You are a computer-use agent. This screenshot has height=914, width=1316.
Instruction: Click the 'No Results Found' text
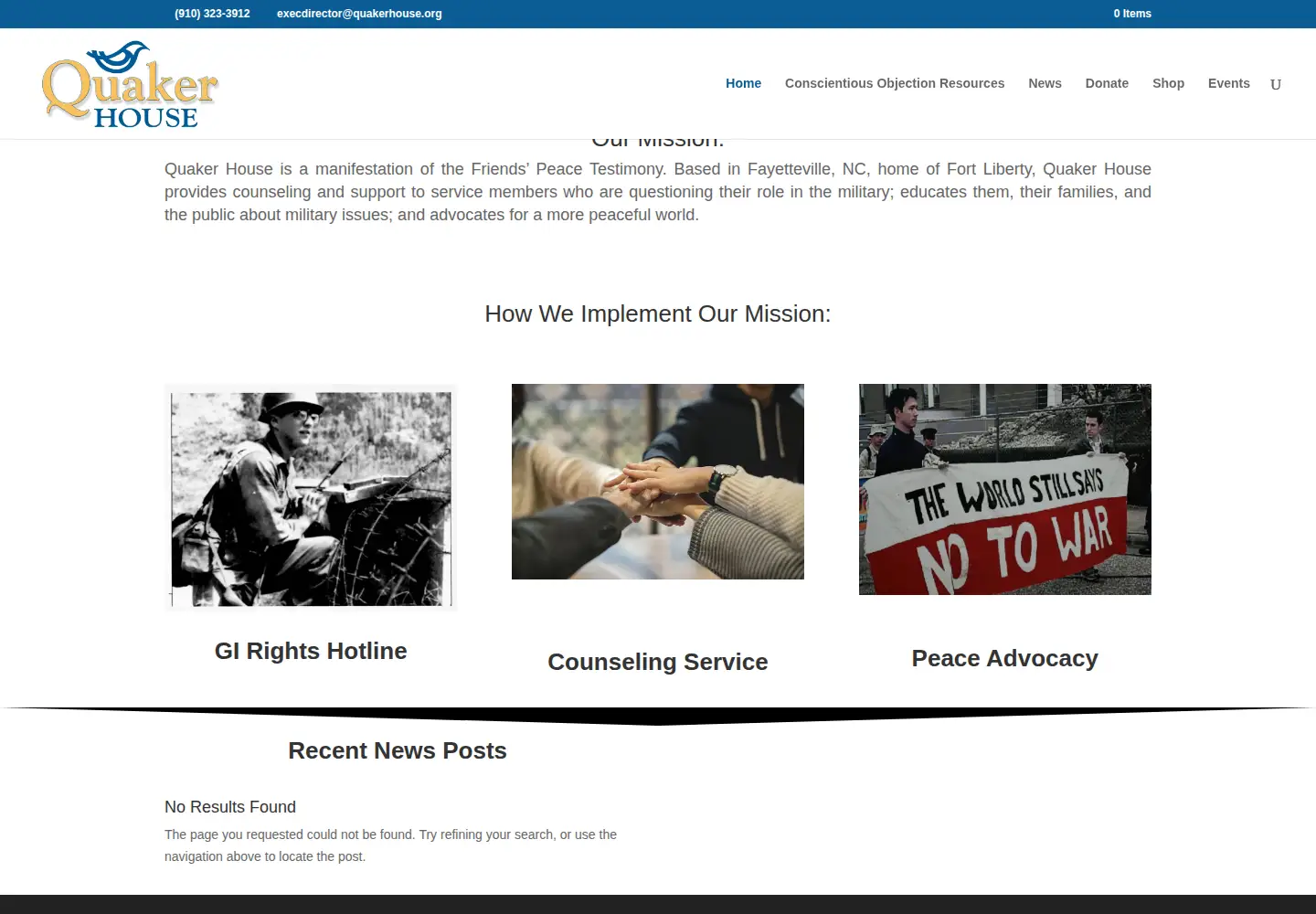point(230,807)
